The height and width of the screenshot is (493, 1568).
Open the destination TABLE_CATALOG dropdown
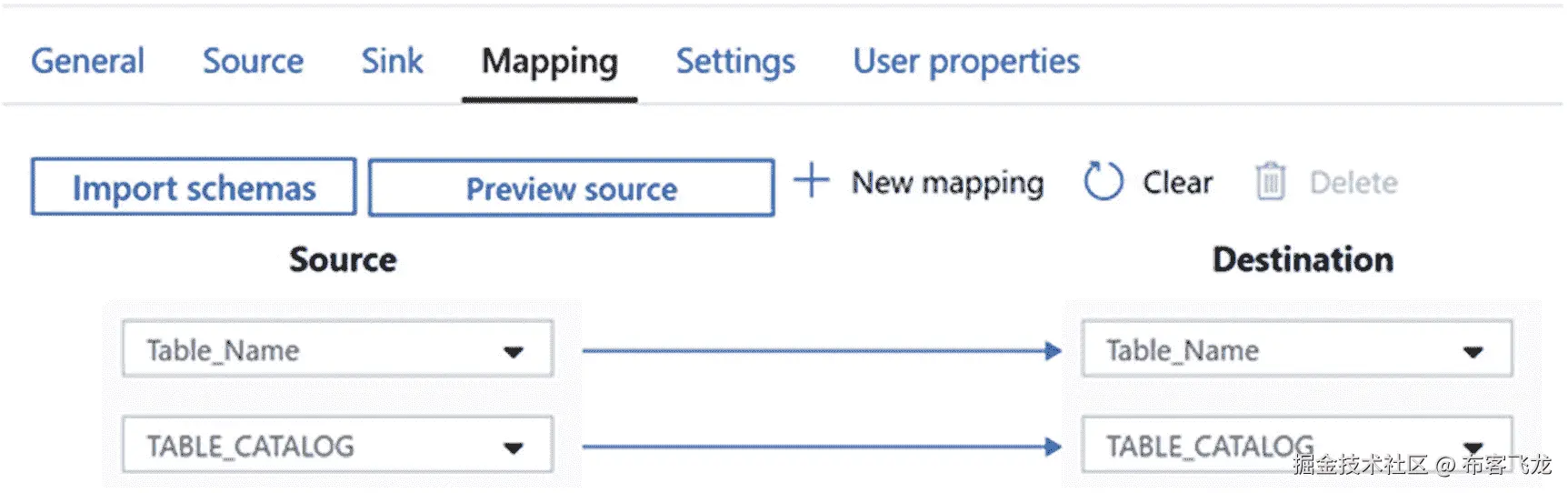(1297, 445)
